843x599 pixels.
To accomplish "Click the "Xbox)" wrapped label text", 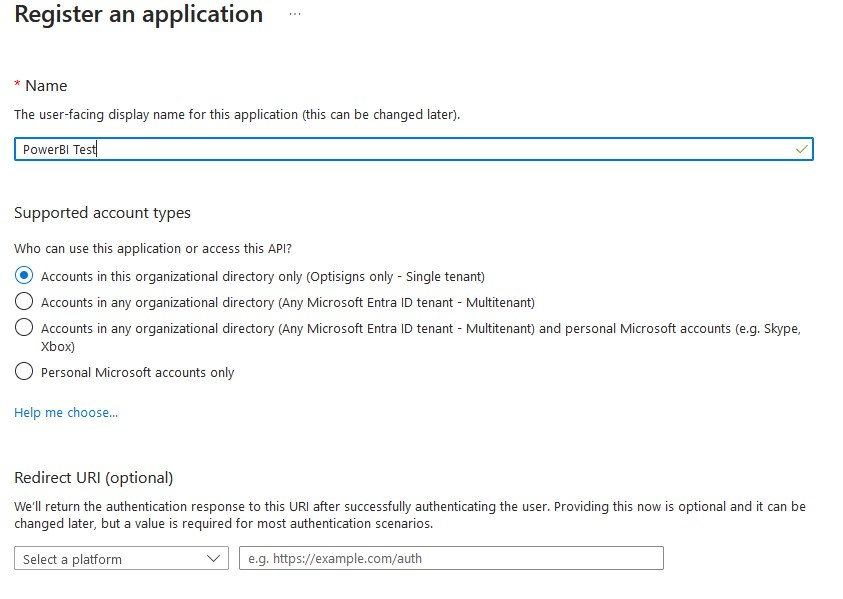I will click(x=58, y=346).
